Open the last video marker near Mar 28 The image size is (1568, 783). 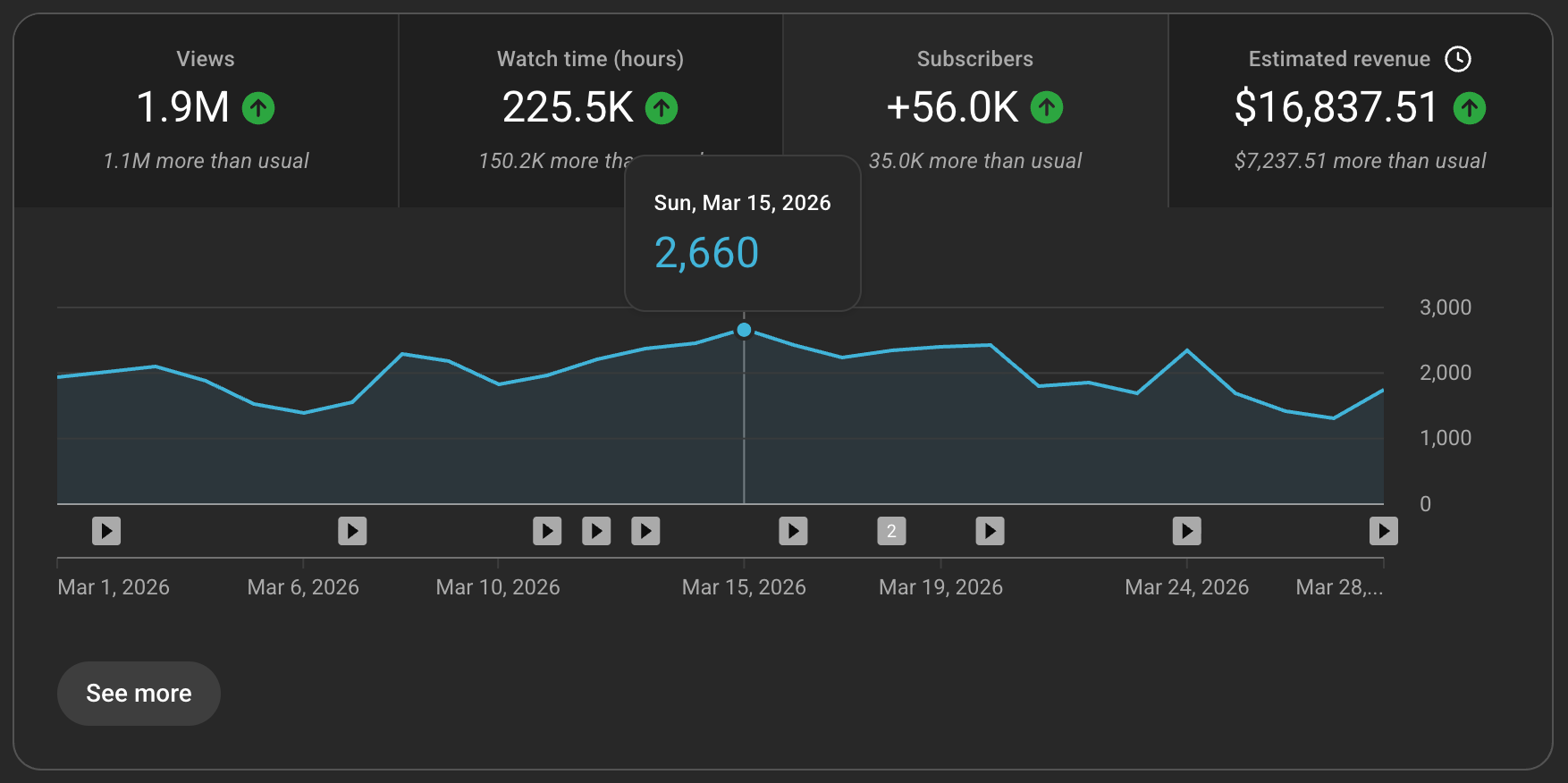[x=1383, y=531]
